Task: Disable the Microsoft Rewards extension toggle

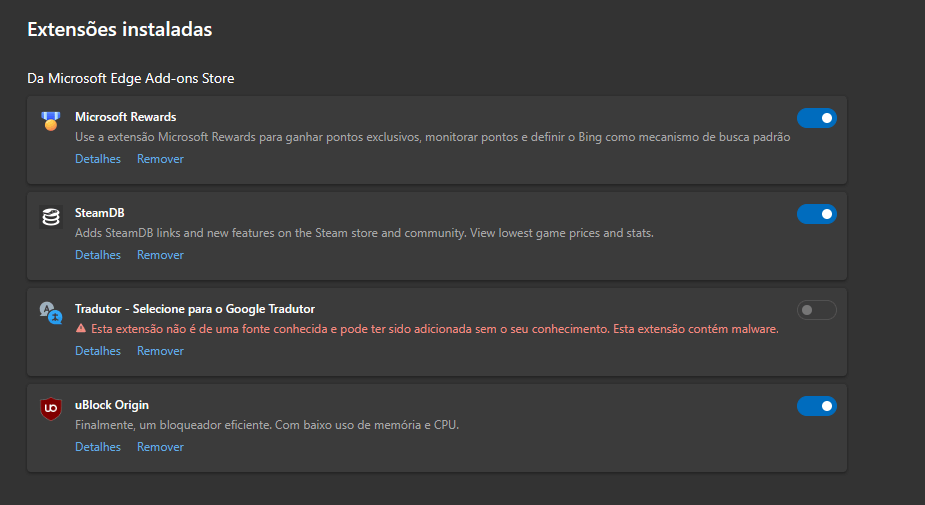Action: coord(816,118)
